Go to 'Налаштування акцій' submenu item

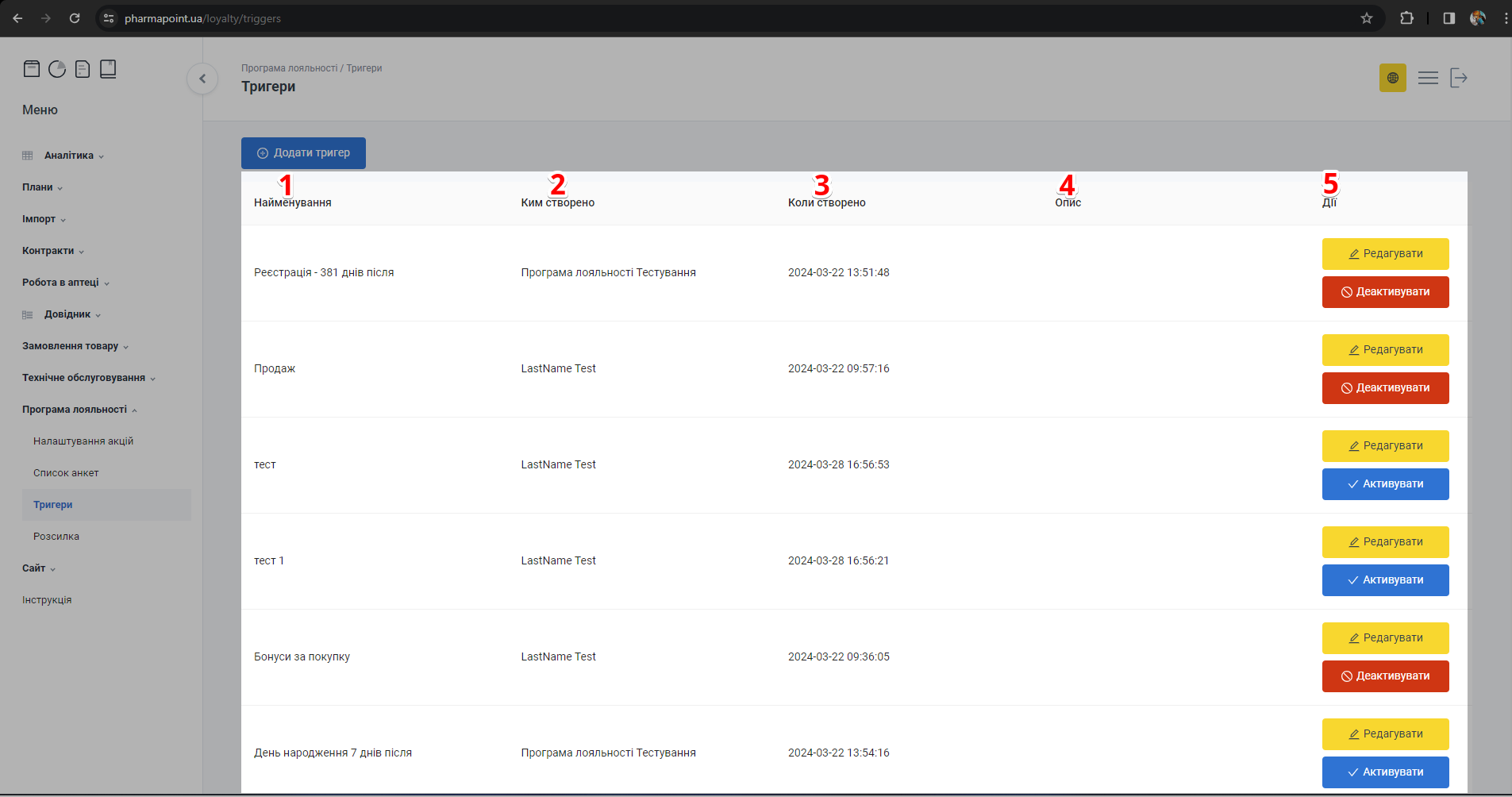point(83,441)
